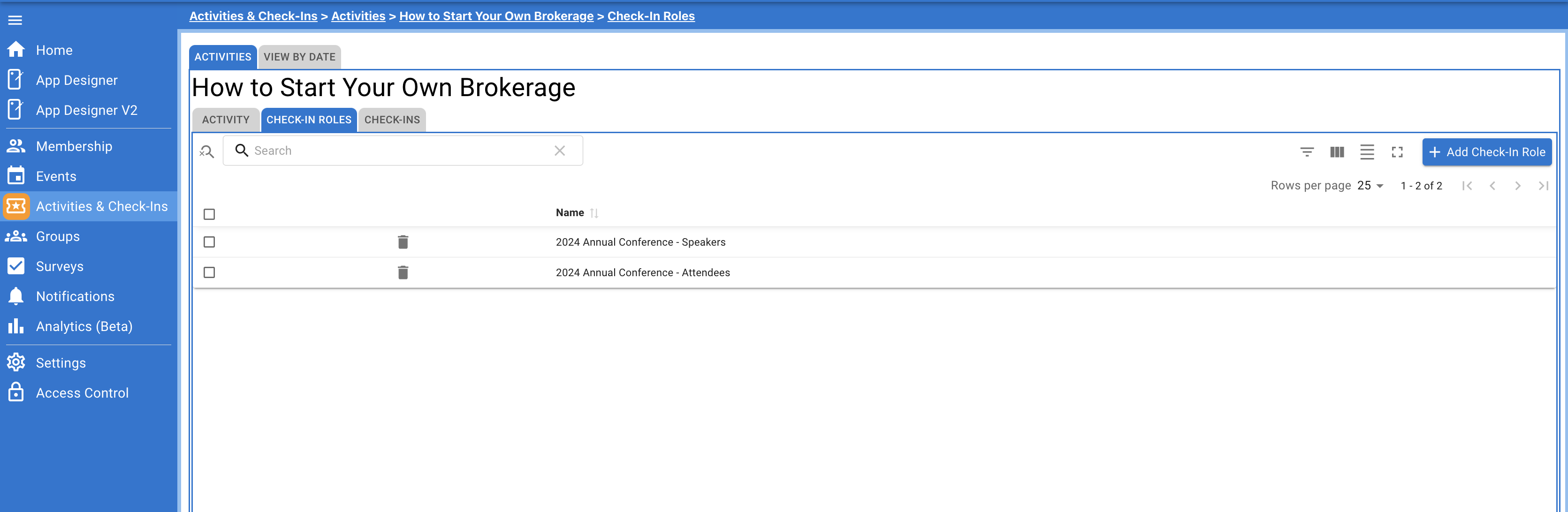Open the Analytics (Beta) chart icon
Viewport: 1568px width, 512px height.
(16, 326)
